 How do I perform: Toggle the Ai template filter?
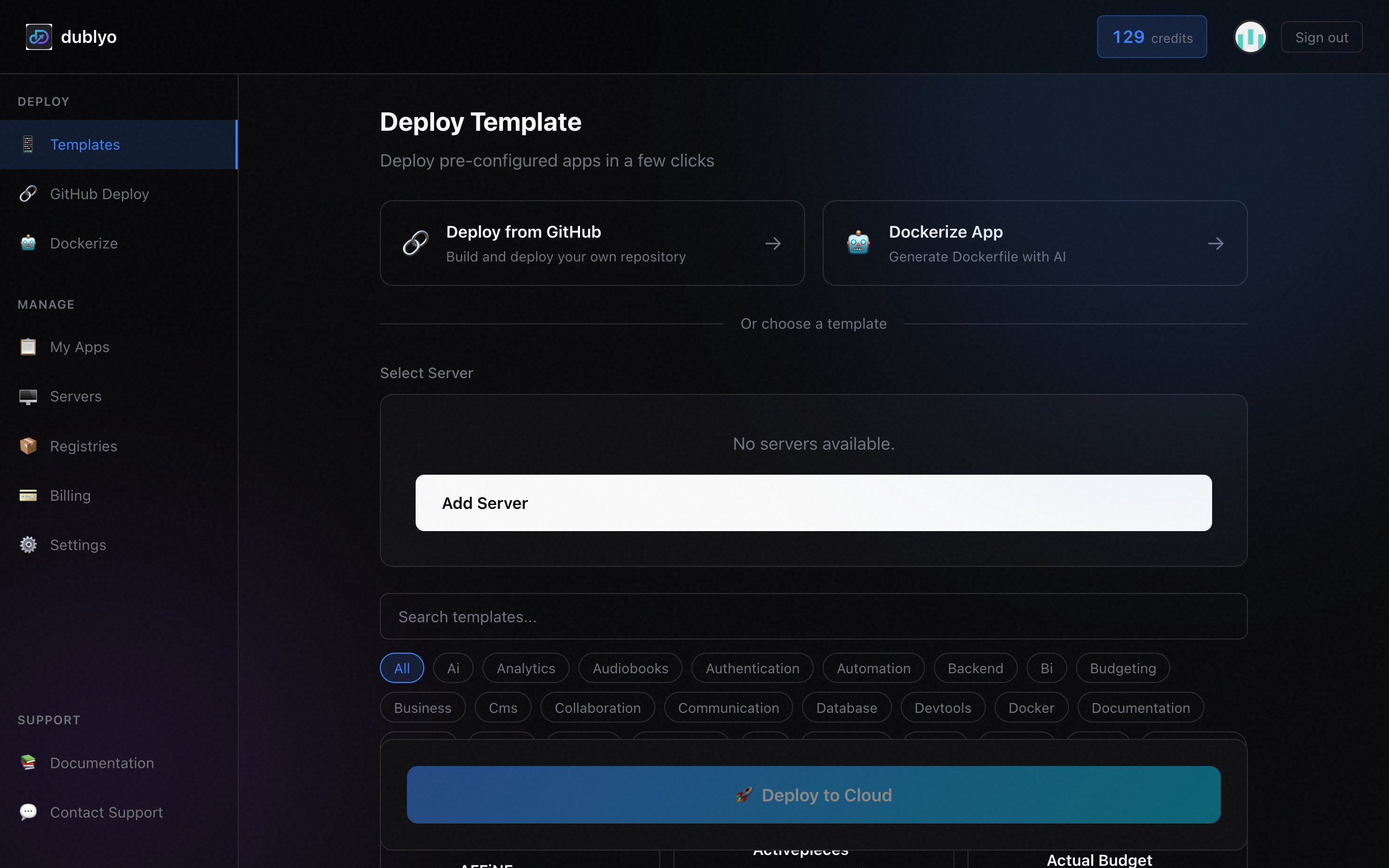coord(453,668)
